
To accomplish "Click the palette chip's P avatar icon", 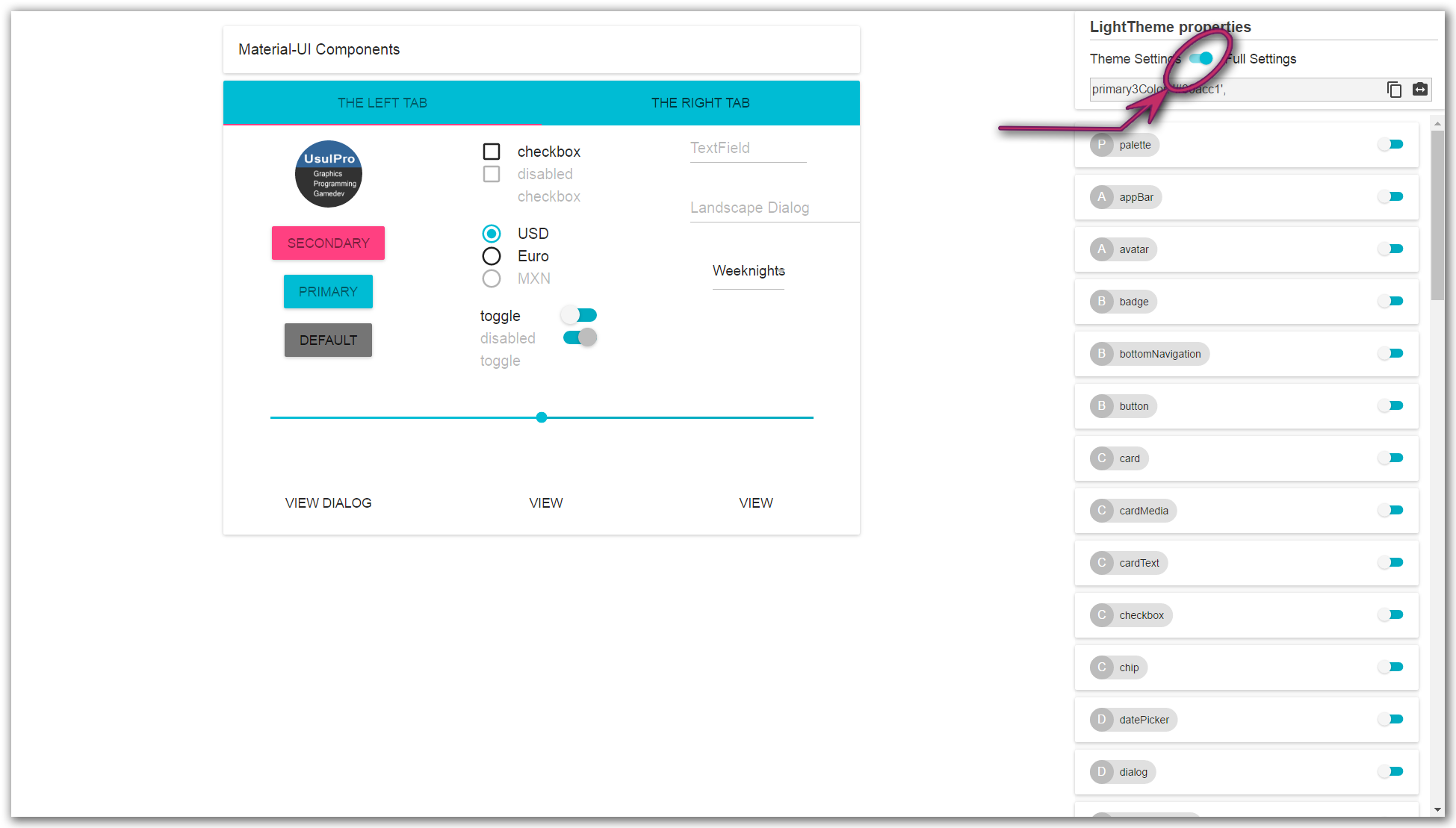I will pyautogui.click(x=1102, y=145).
